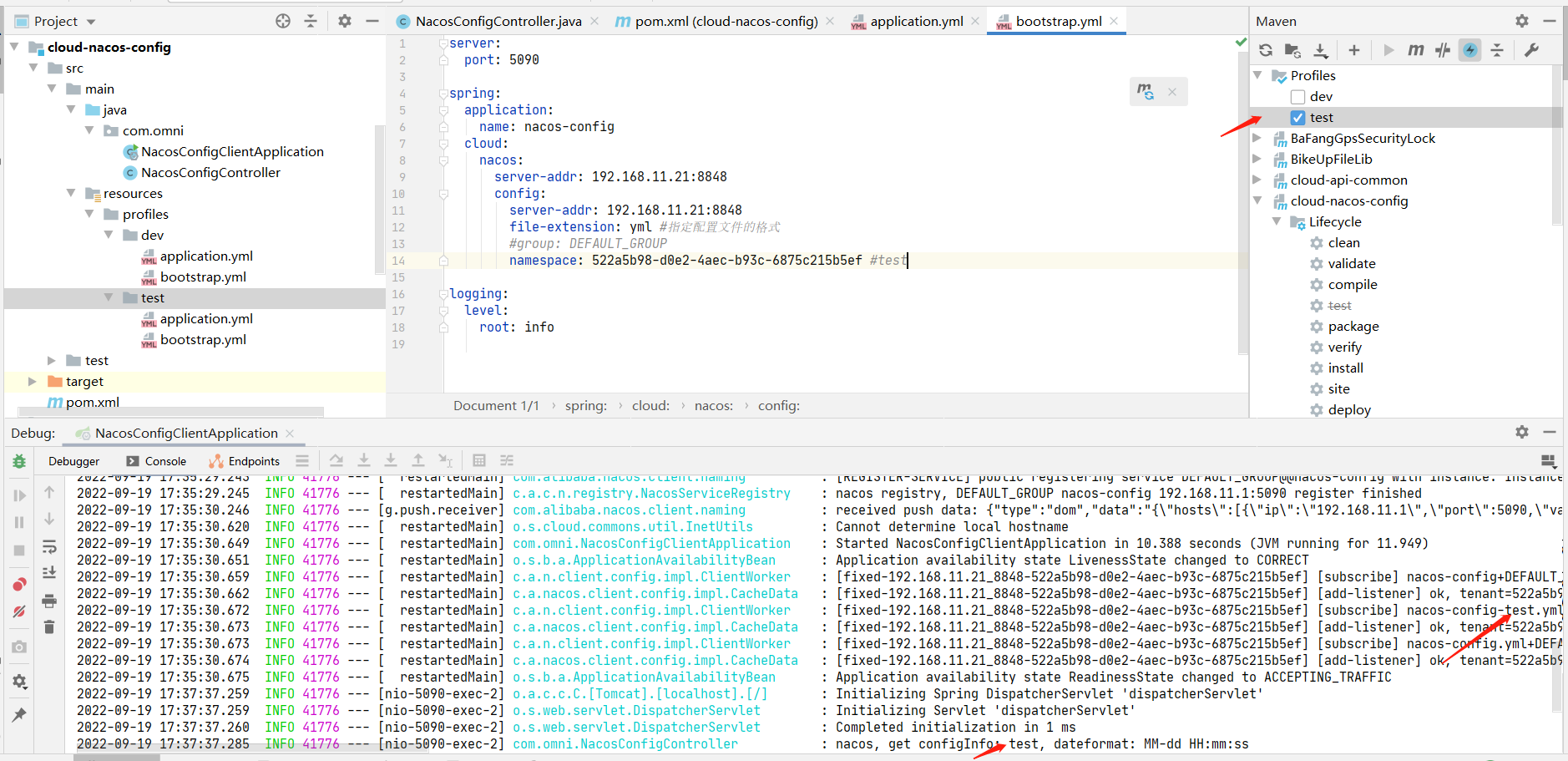The image size is (1568, 761).
Task: Open Project panel gear settings
Action: (345, 21)
